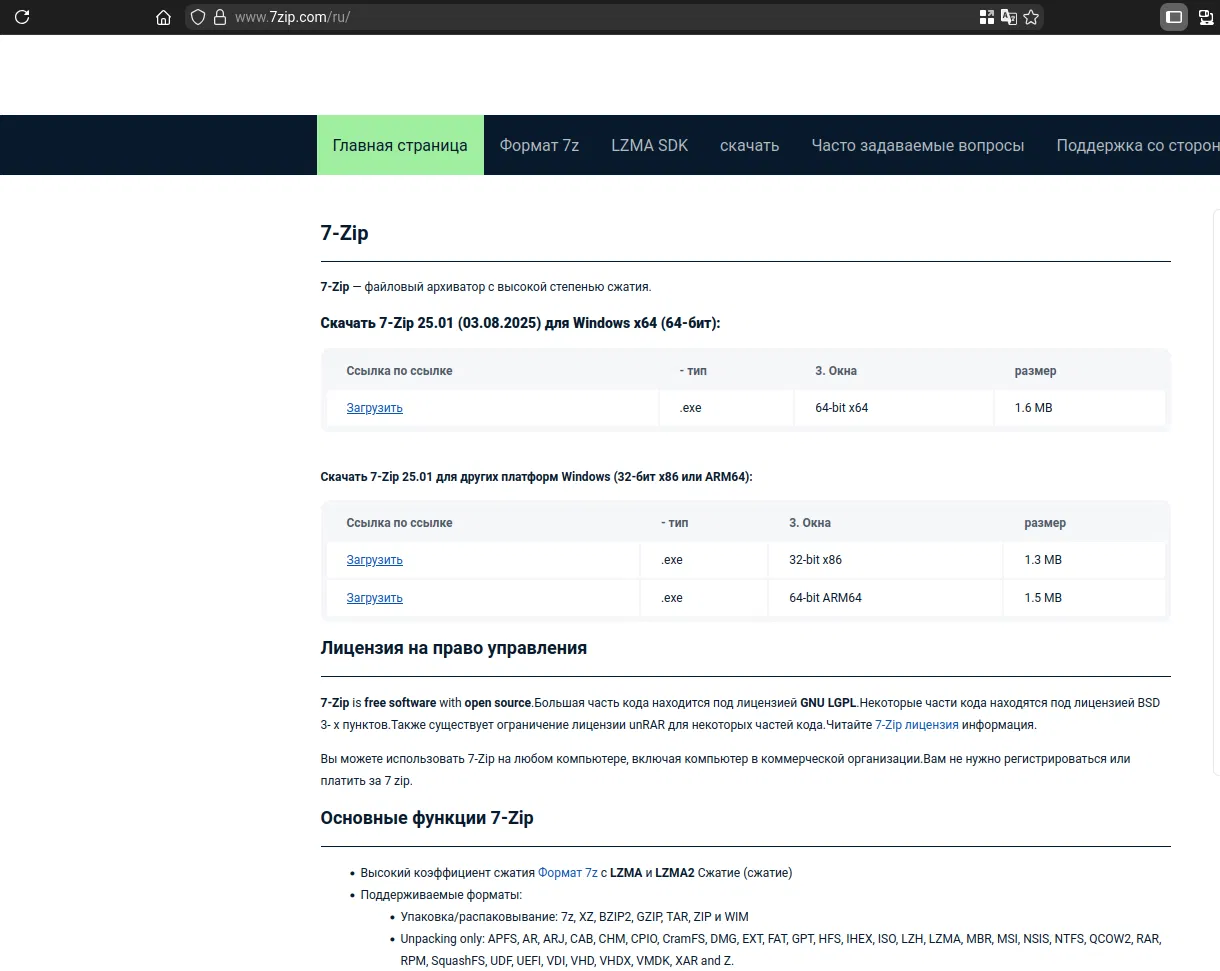Open the extensions grid icon in the address bar
1220x971 pixels.
pyautogui.click(x=987, y=17)
